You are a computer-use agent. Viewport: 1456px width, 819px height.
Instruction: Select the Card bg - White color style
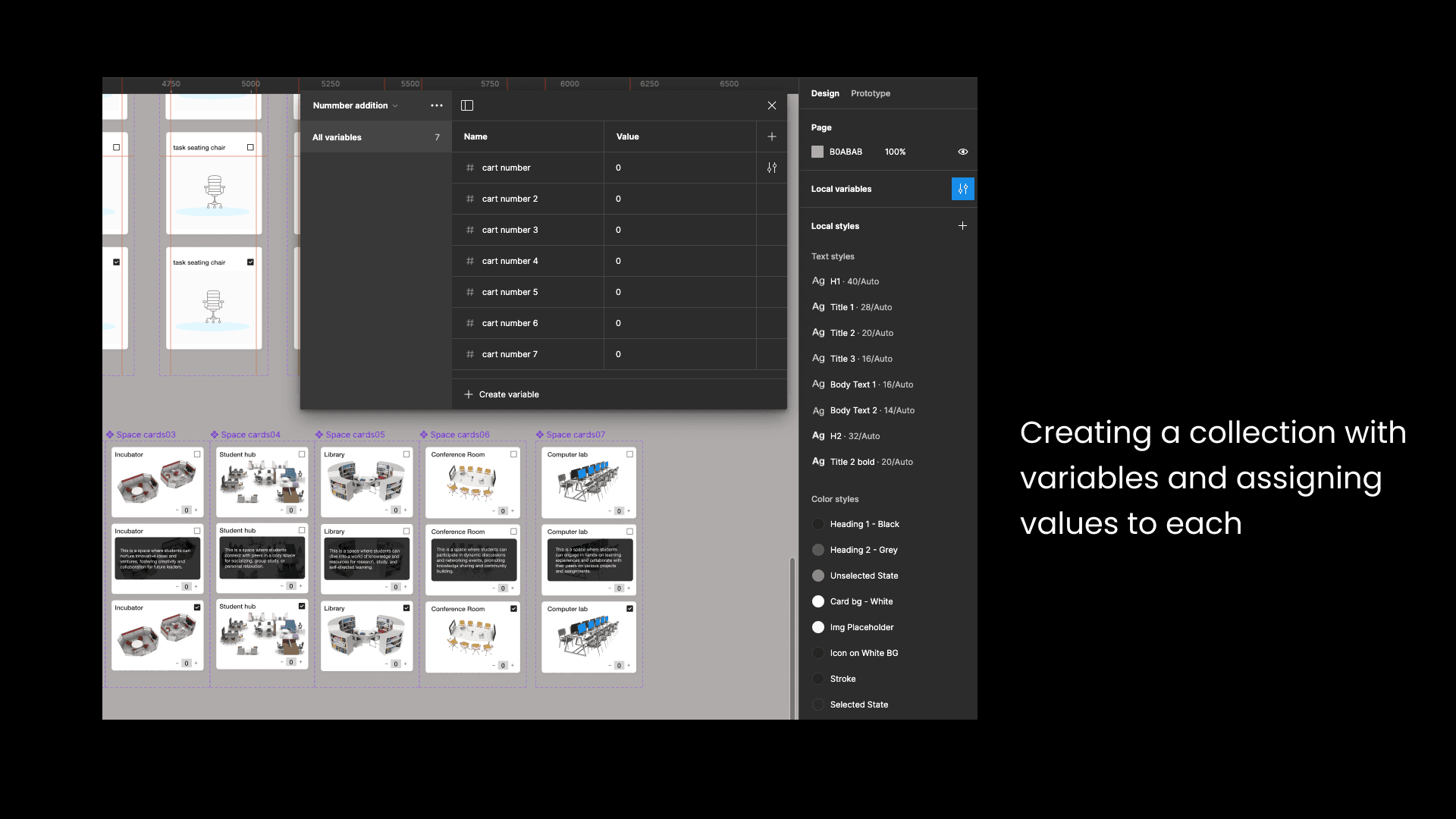point(861,601)
